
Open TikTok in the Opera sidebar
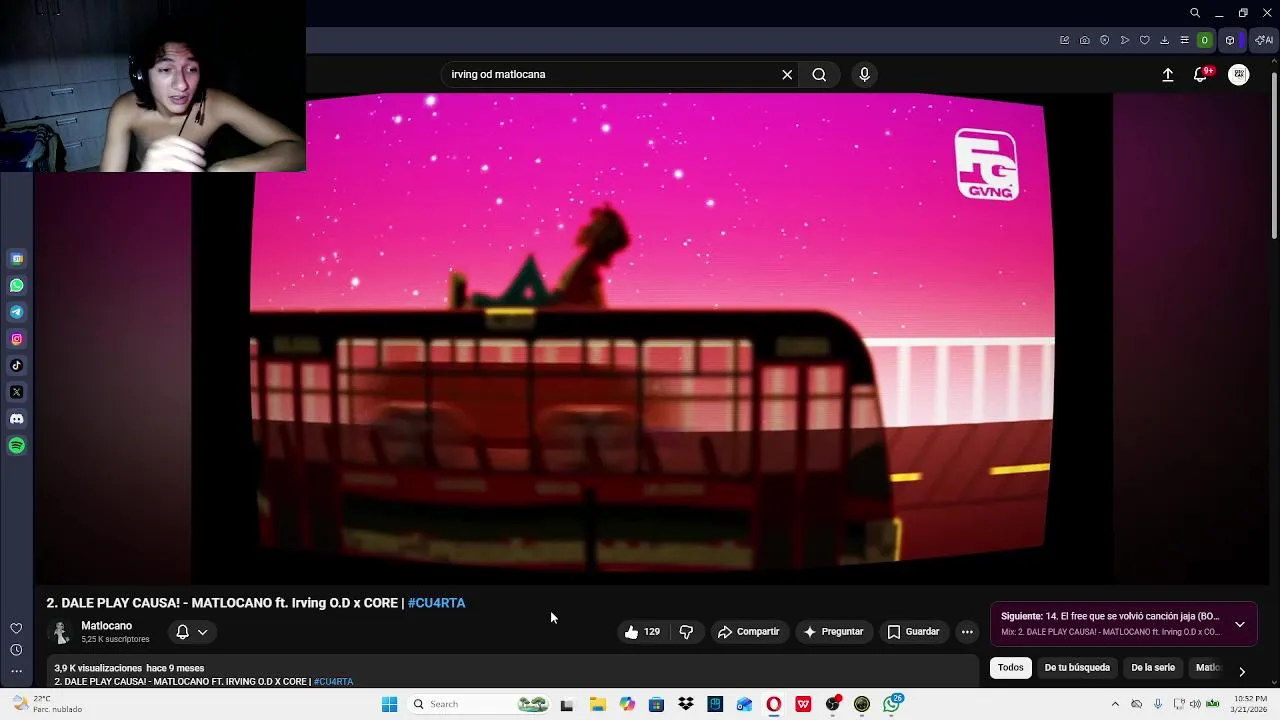point(17,366)
